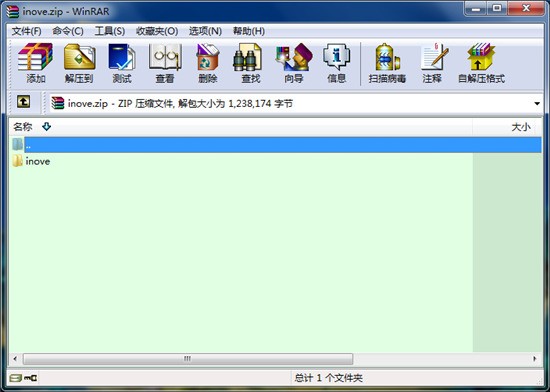Click the scrollbar left arrow

point(15,359)
